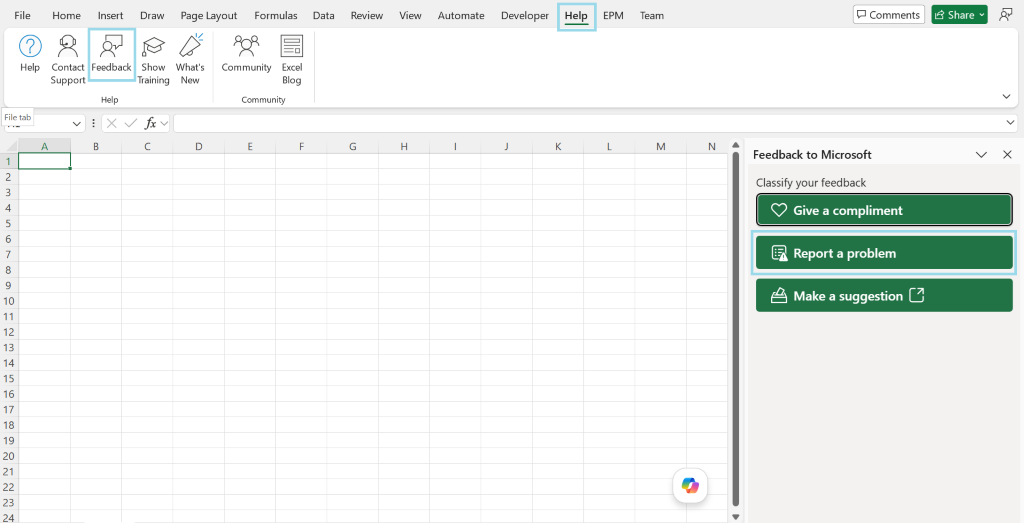This screenshot has width=1024, height=523.
Task: Switch to the Insert tab
Action: coord(110,15)
